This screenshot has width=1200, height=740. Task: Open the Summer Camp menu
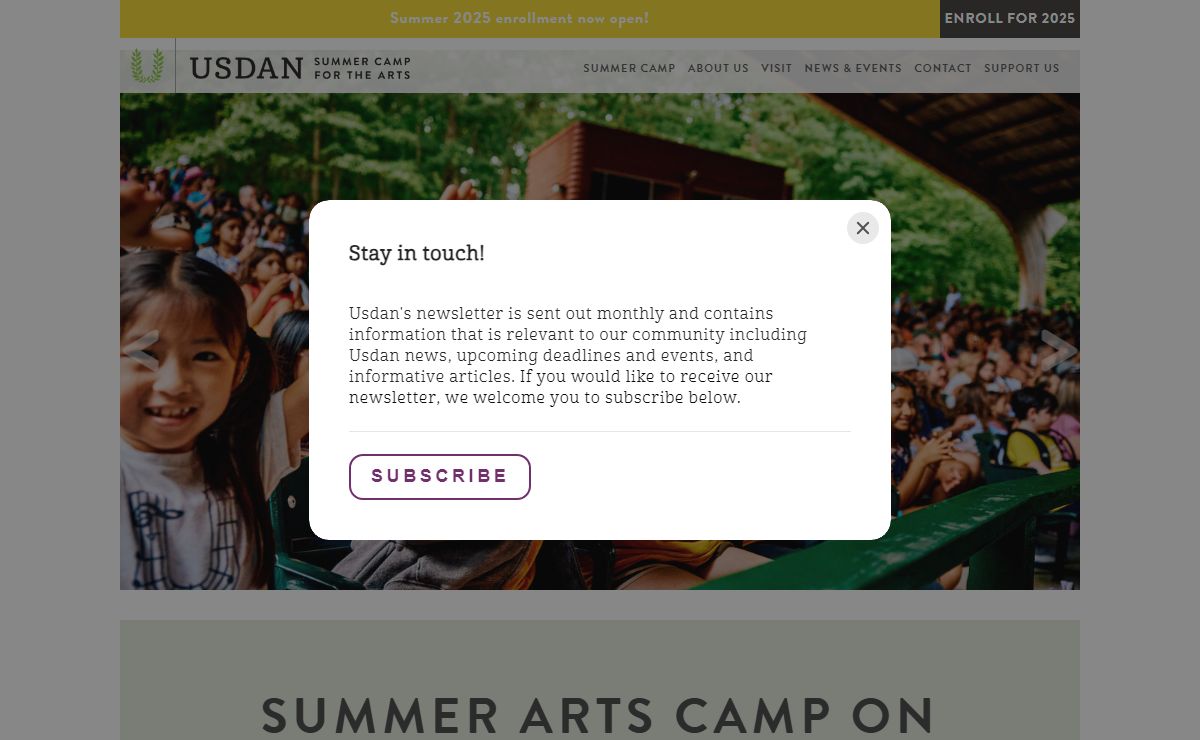629,68
